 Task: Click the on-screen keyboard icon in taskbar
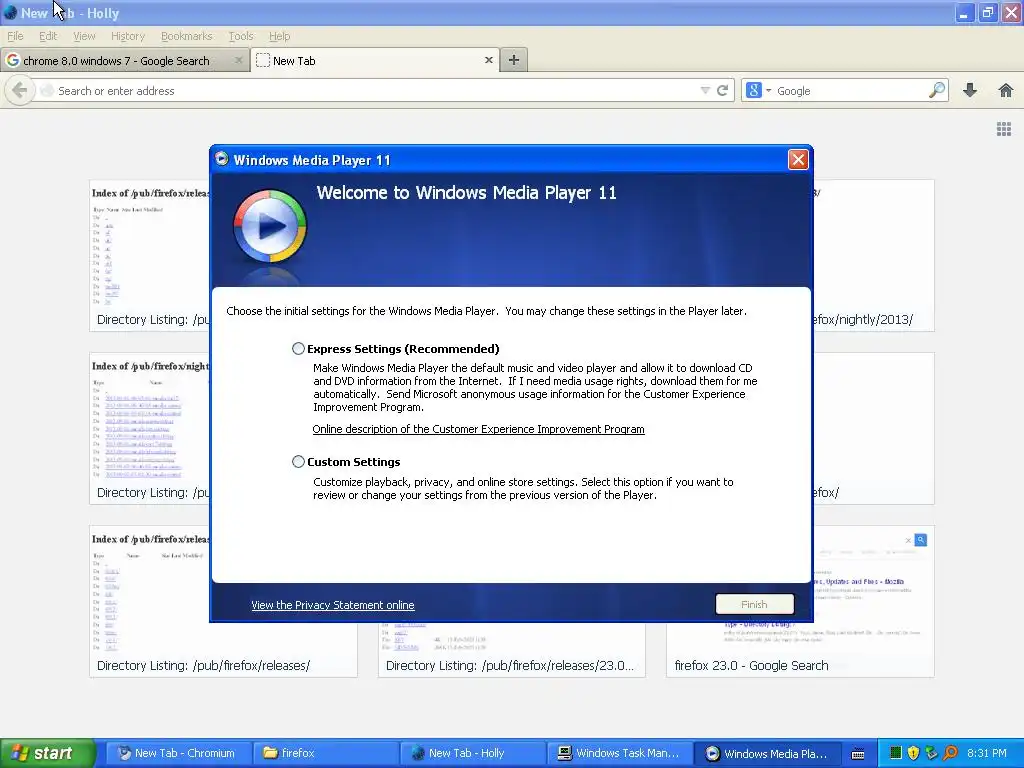[x=858, y=754]
